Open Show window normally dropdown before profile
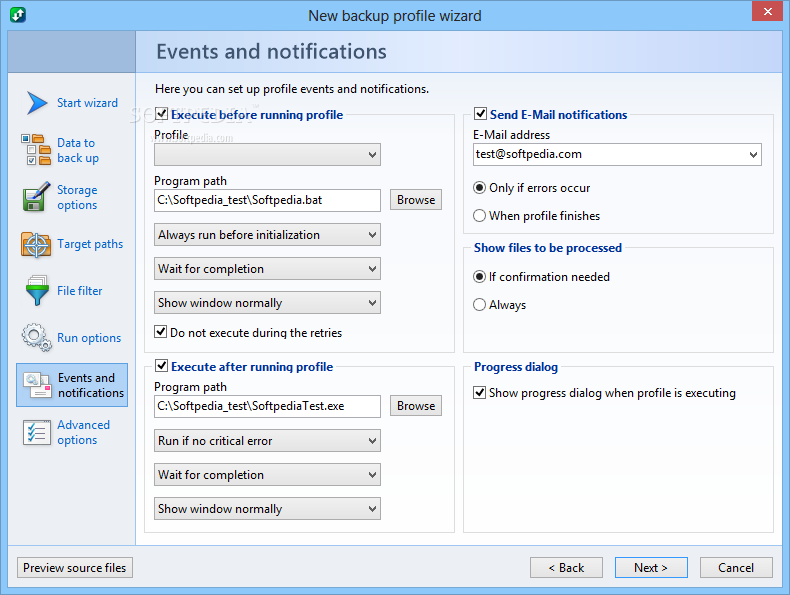 (x=267, y=303)
